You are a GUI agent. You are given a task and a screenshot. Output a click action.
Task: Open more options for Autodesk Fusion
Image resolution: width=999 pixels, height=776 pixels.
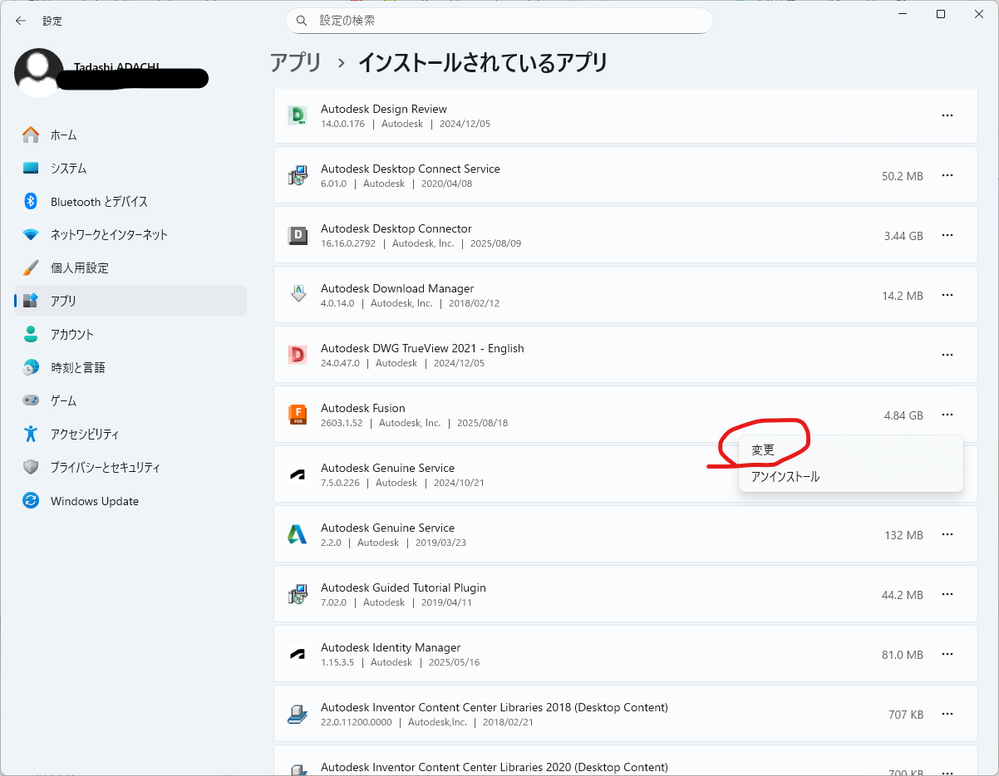(947, 415)
